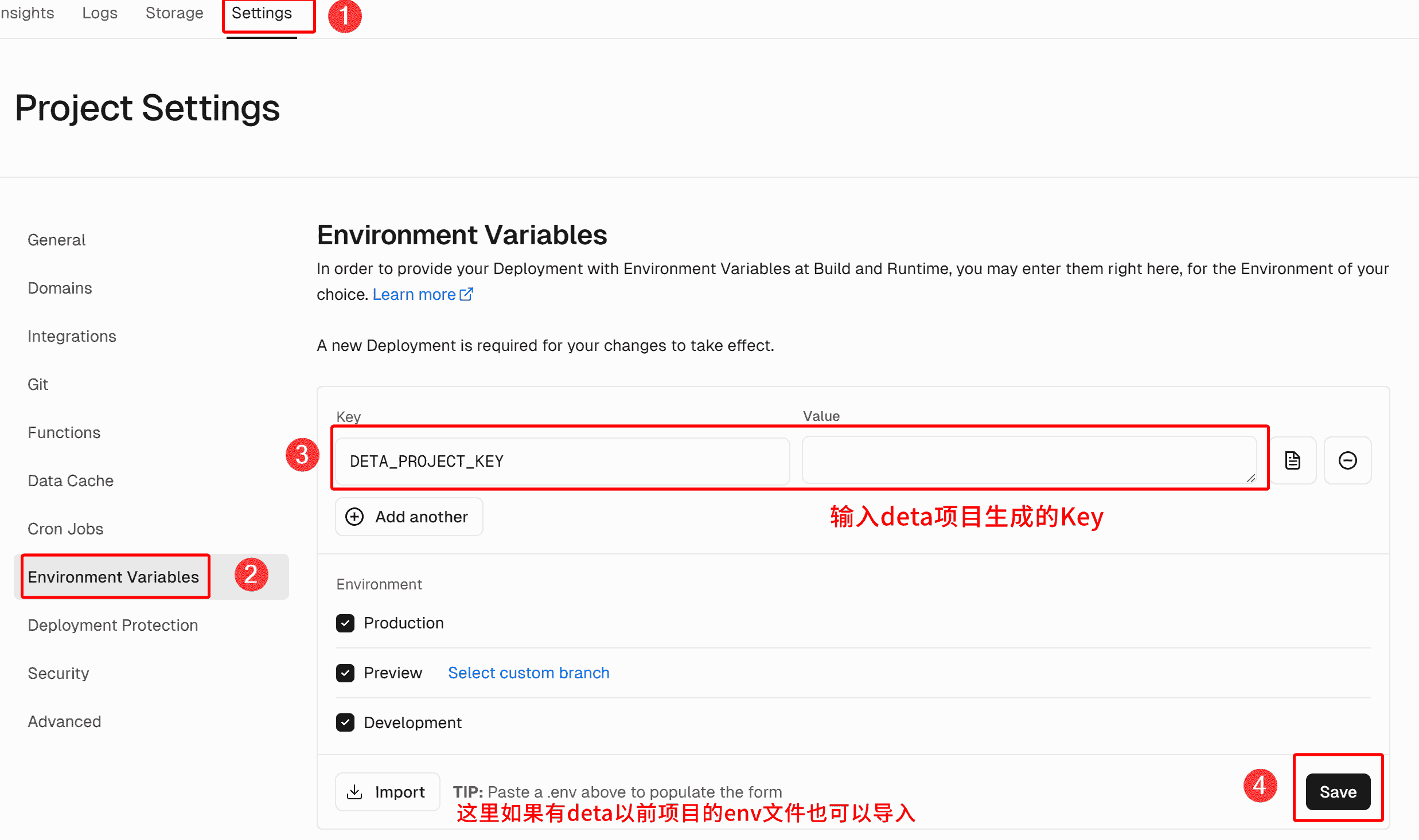Click the plus-circle icon in Add another
The width and height of the screenshot is (1419, 840).
click(x=354, y=517)
